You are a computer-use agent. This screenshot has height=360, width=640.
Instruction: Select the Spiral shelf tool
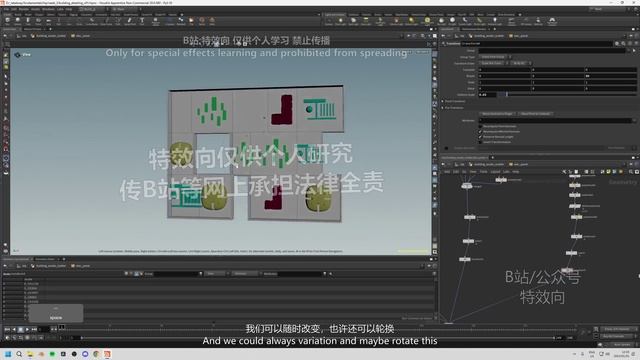point(202,20)
